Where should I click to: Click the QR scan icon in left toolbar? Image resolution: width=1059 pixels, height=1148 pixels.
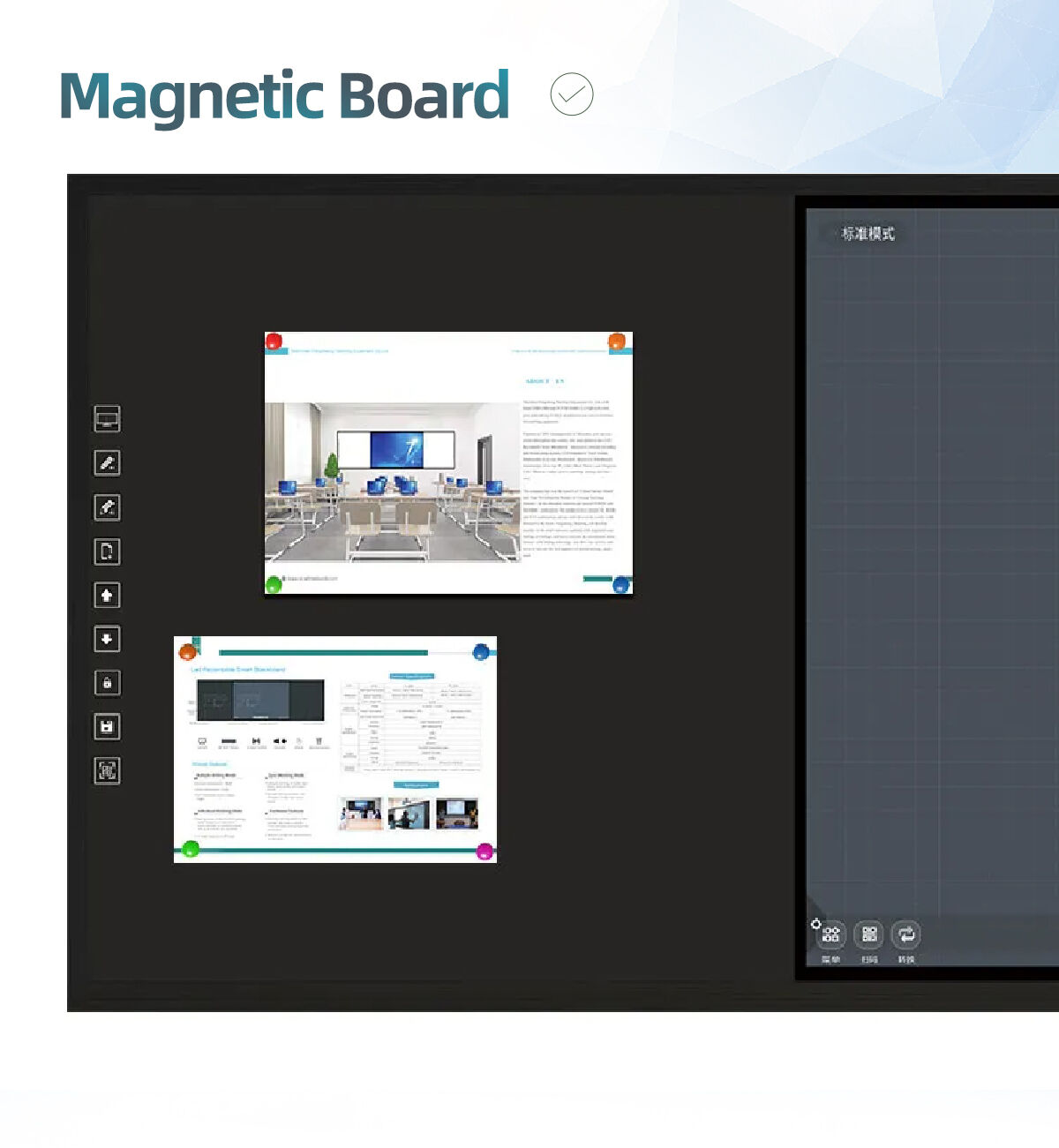click(107, 771)
